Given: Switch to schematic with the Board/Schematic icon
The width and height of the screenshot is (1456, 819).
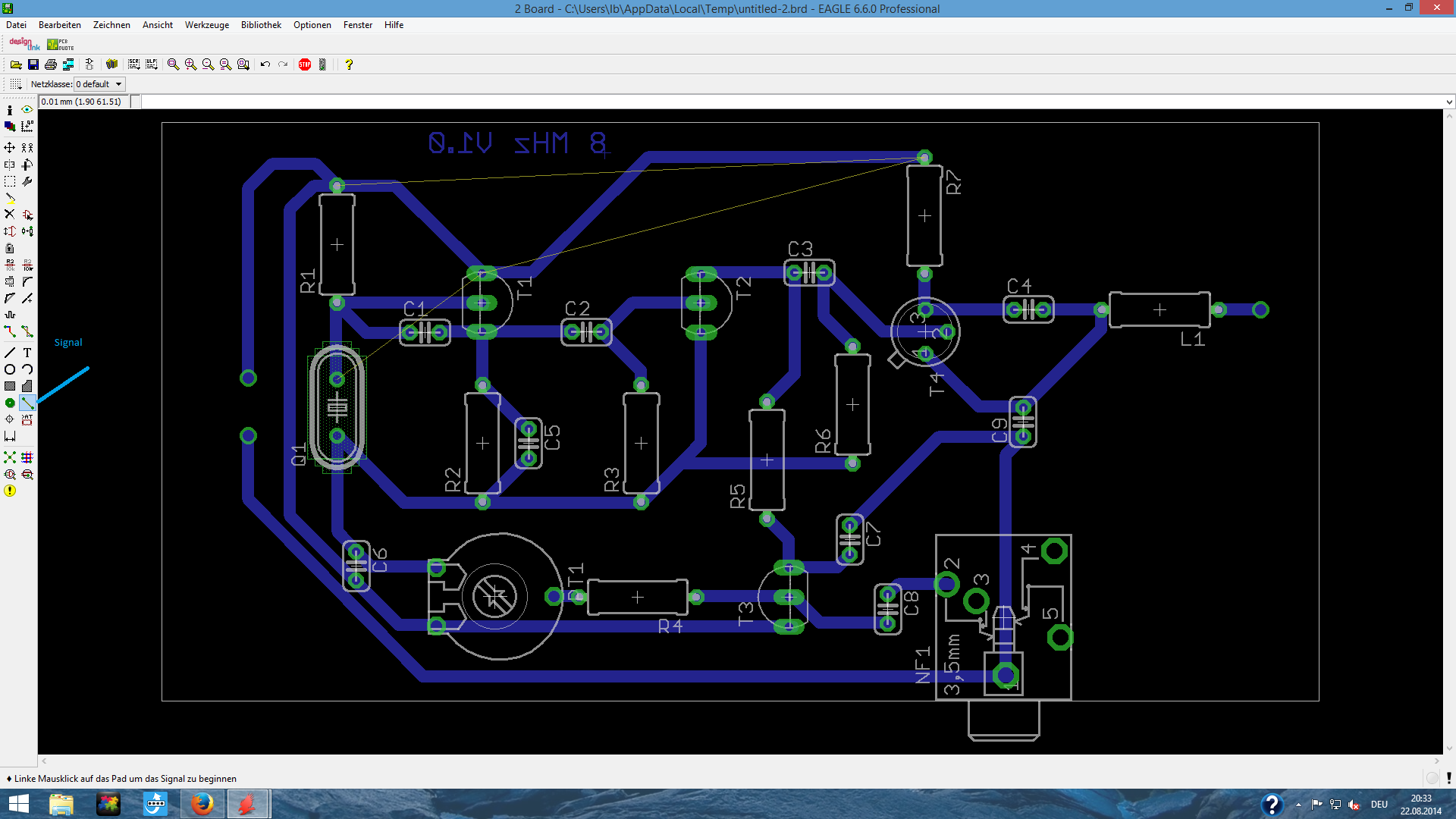Looking at the screenshot, I should 89,64.
